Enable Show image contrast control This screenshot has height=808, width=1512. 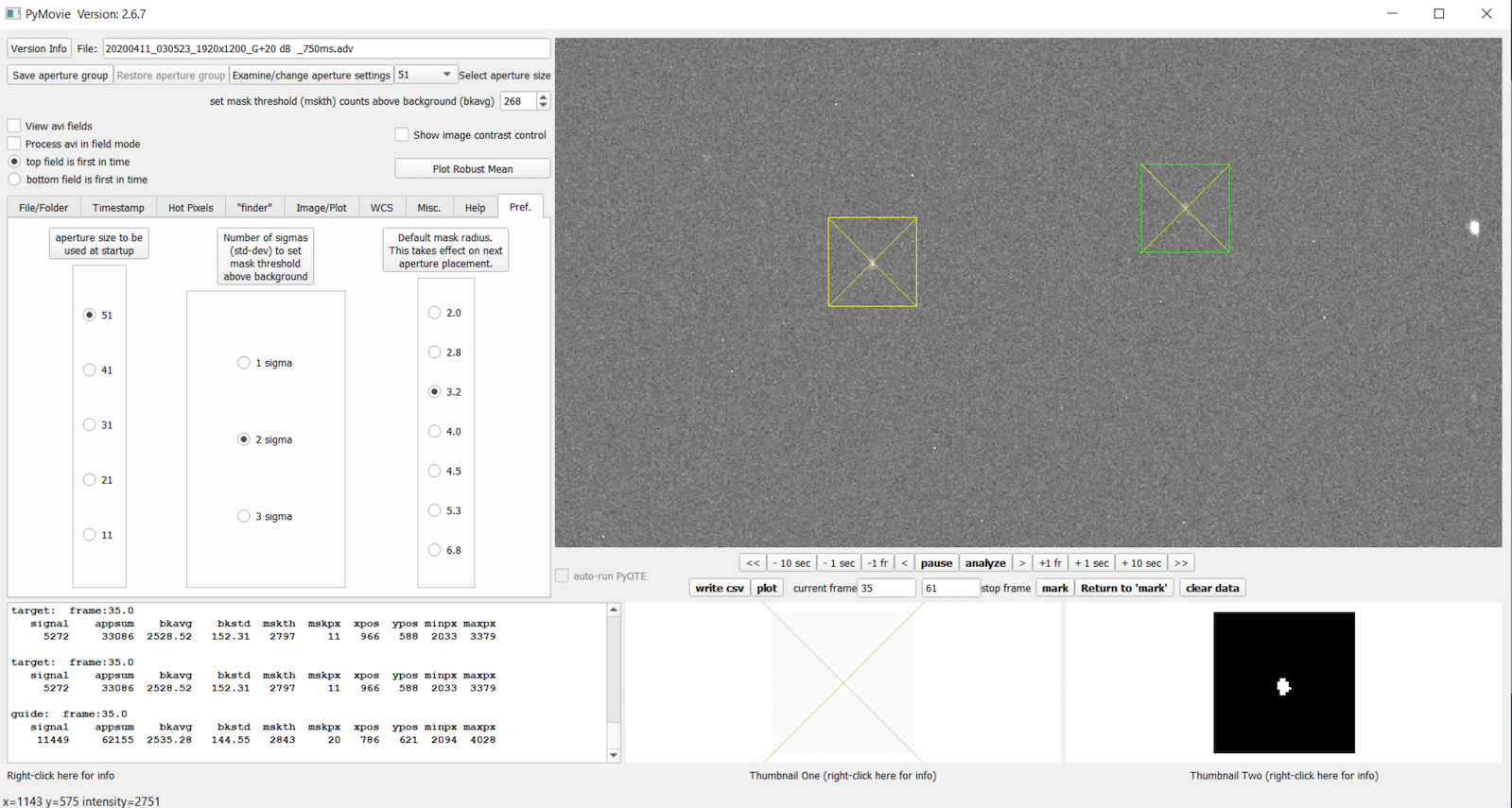click(402, 135)
